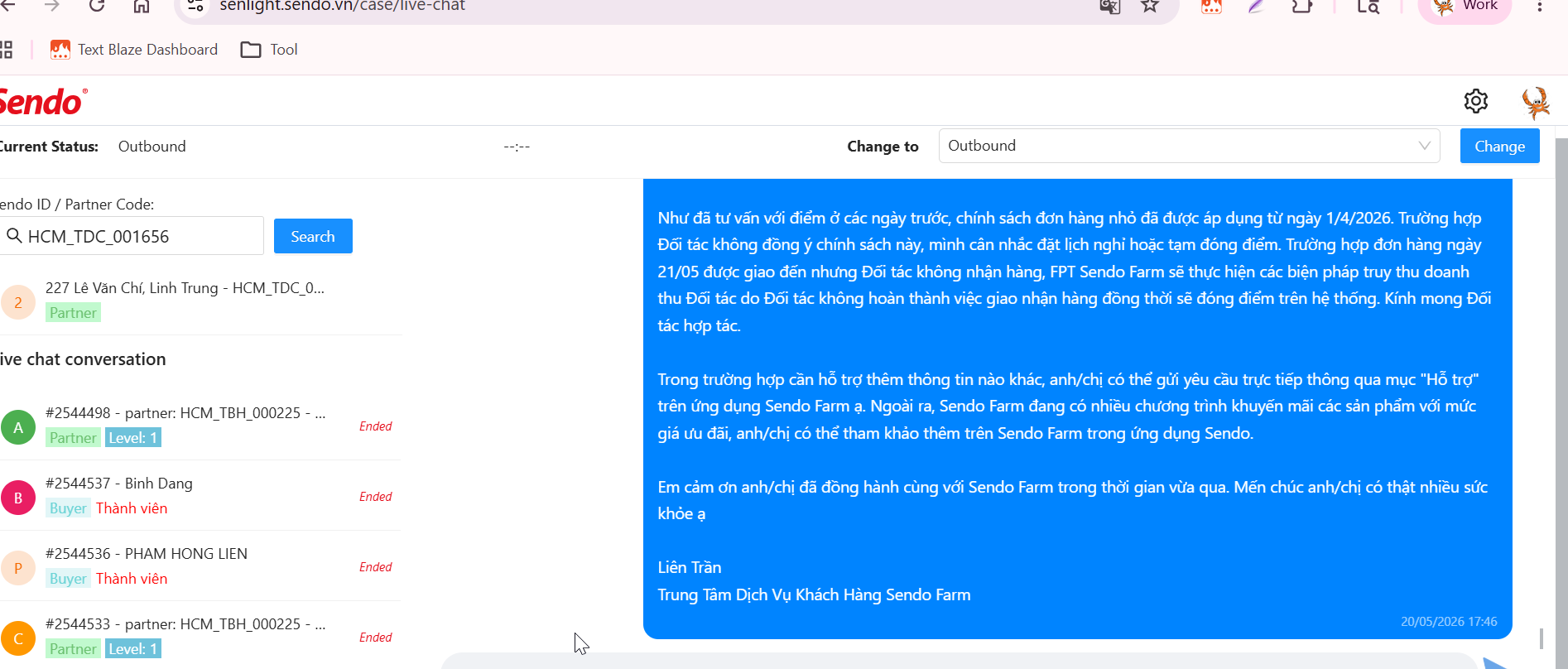Open chat #2544537 Binh Dang
Image resolution: width=1568 pixels, height=669 pixels.
200,496
